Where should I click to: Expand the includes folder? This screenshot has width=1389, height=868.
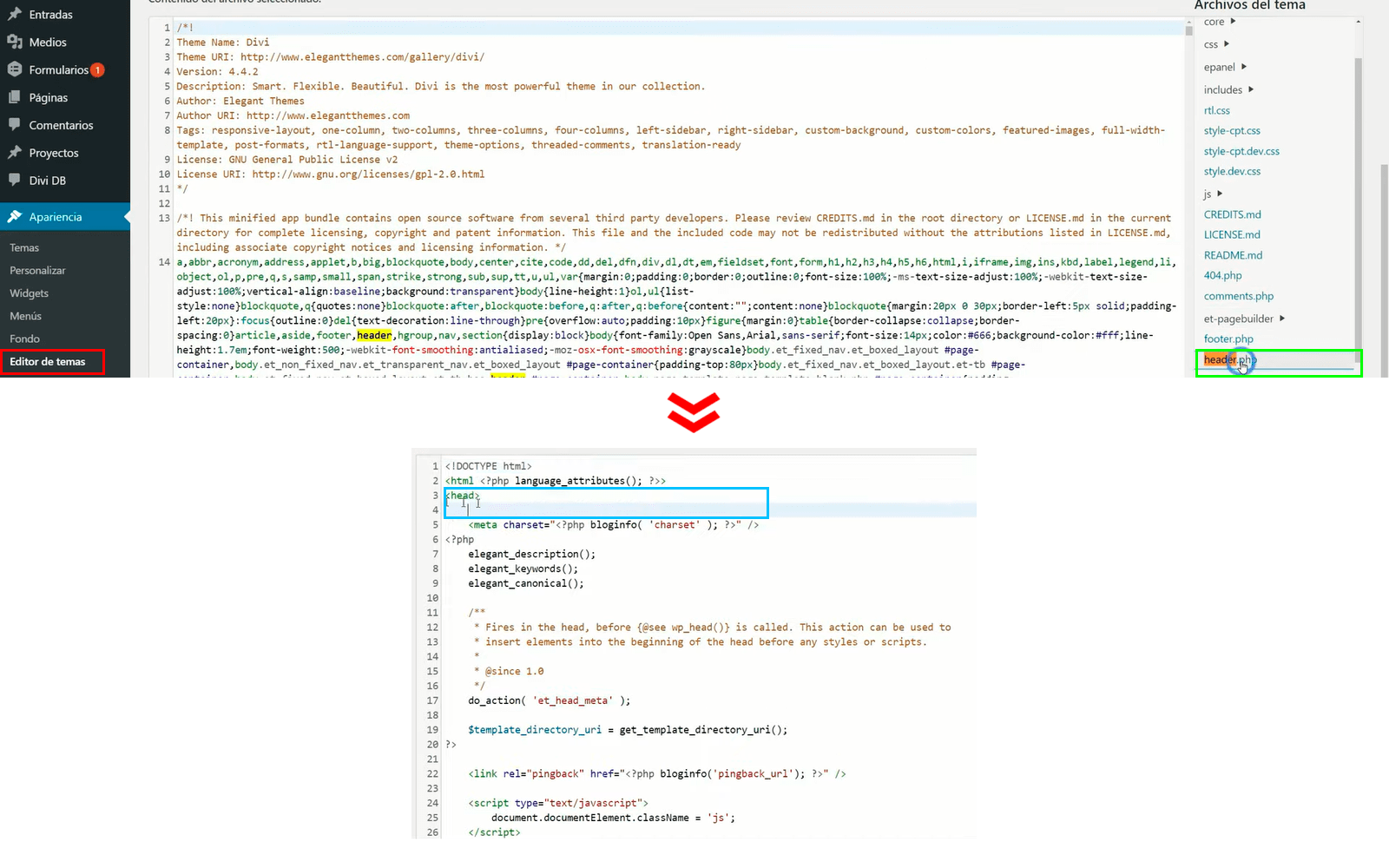click(x=1250, y=89)
